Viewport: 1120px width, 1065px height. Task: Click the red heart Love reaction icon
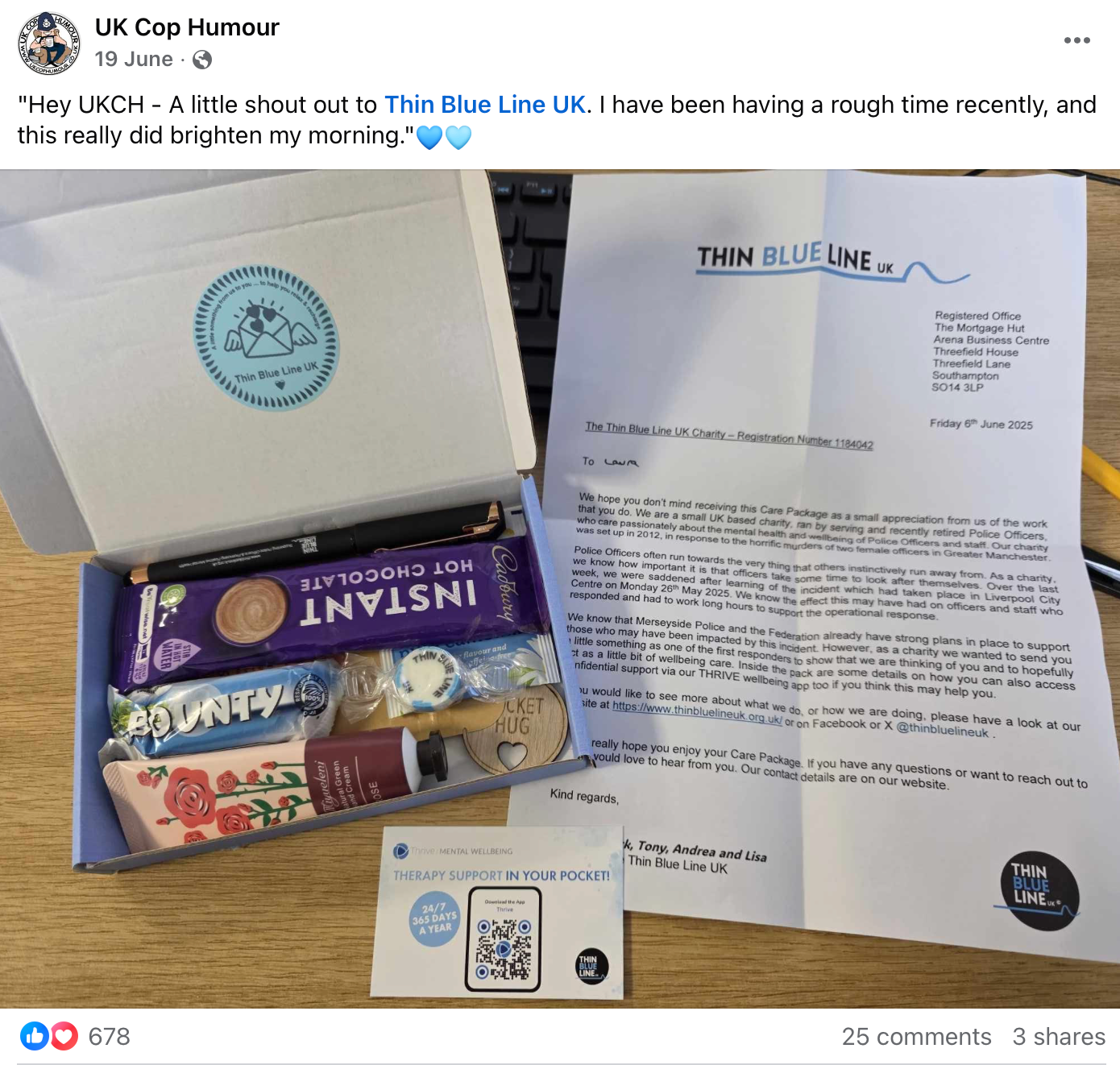[64, 1036]
